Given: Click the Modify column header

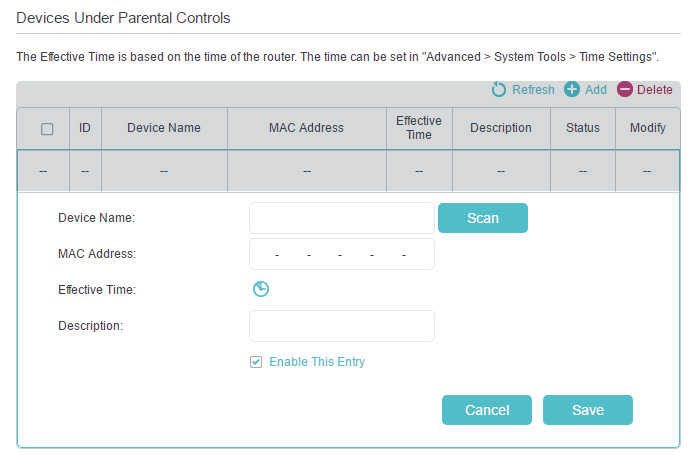Looking at the screenshot, I should [x=647, y=128].
